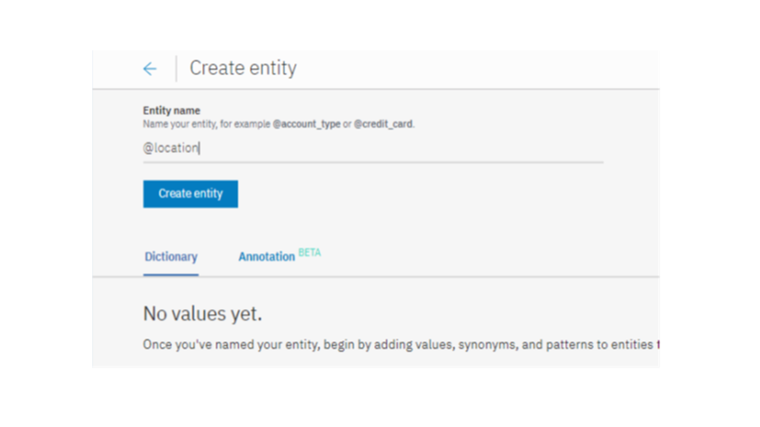
Task: Select the @account_type example text
Action: (307, 124)
